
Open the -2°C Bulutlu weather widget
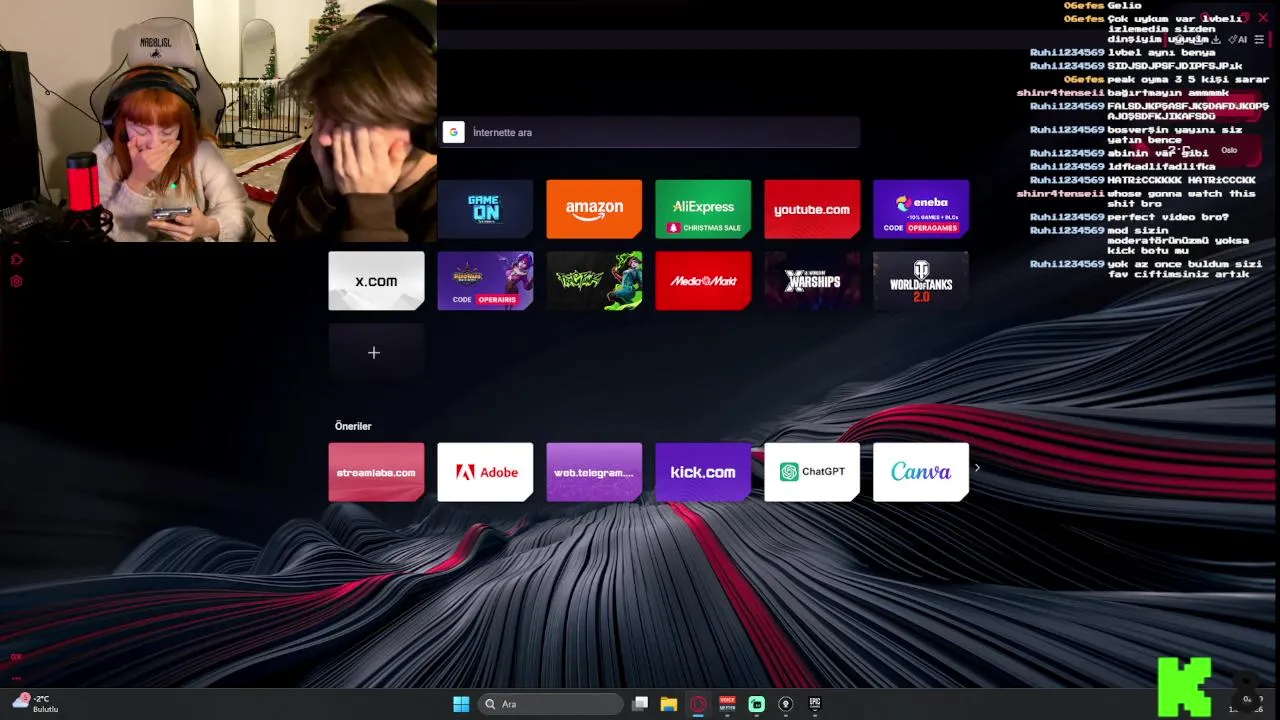coord(36,703)
